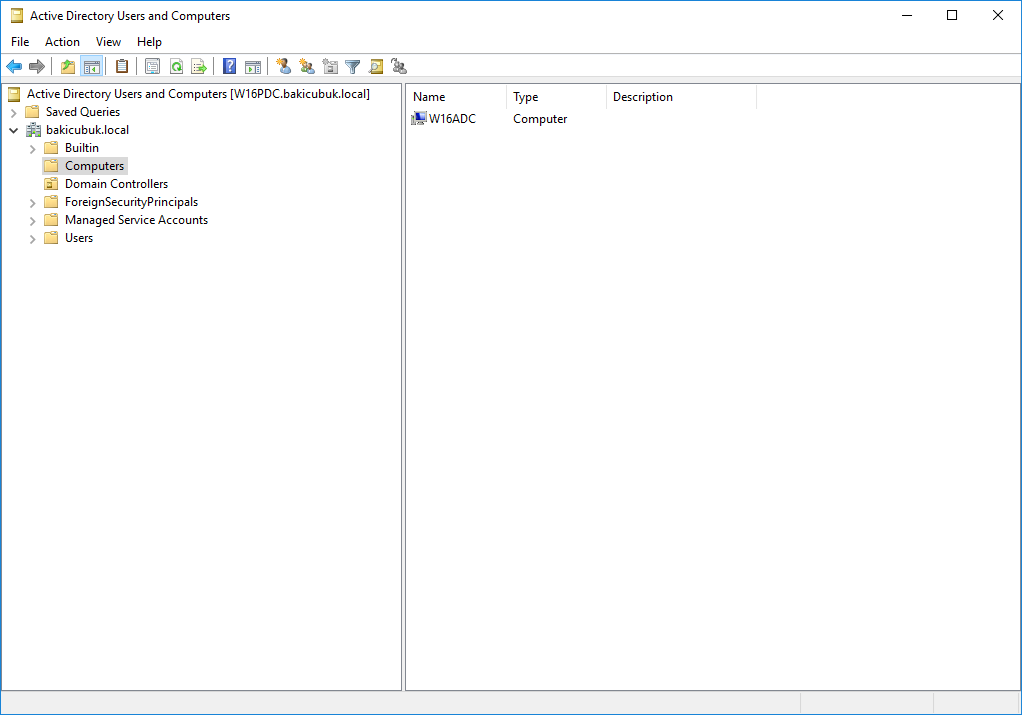This screenshot has height=715, width=1022.
Task: Select bakicubuk.local domain in the tree
Action: pos(87,130)
